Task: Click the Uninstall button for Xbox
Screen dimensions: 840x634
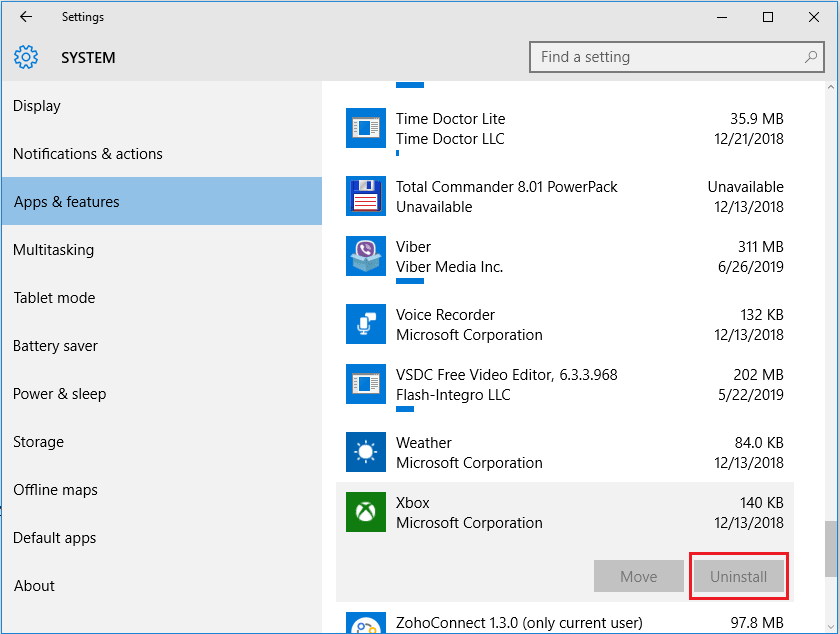Action: coord(738,577)
